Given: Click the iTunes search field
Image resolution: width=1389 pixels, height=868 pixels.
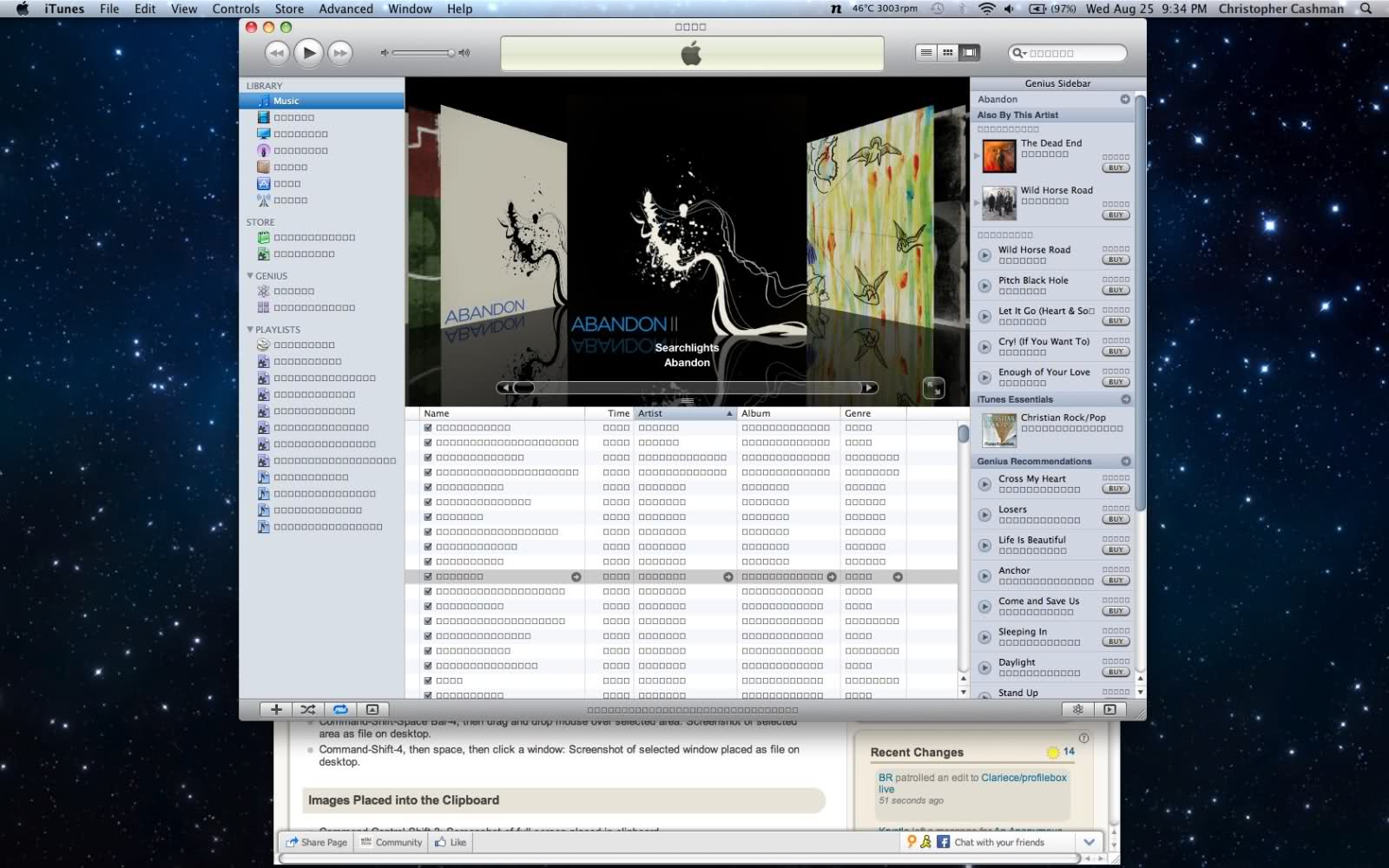Looking at the screenshot, I should [x=1067, y=53].
